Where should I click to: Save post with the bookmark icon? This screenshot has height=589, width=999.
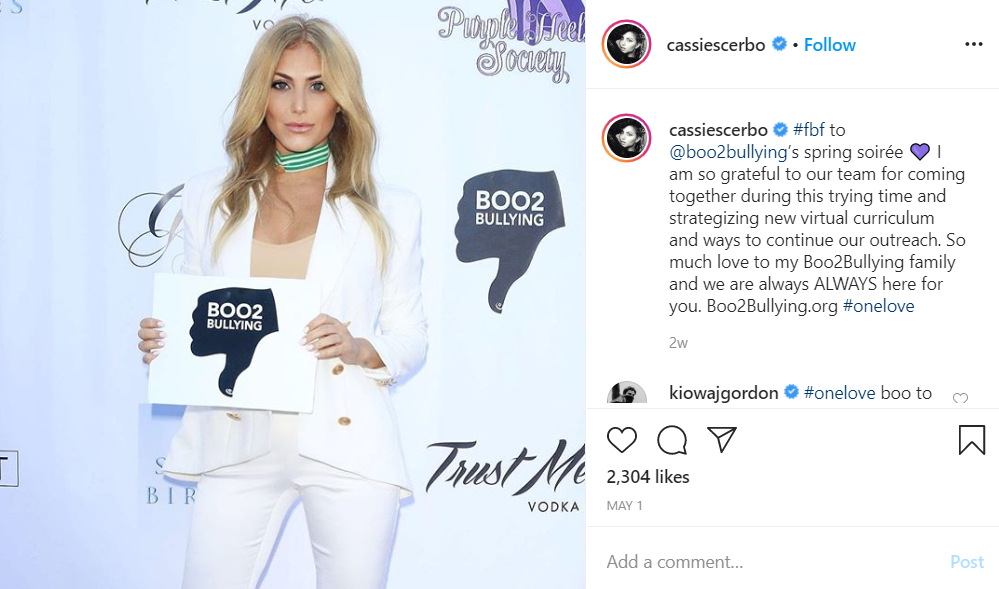972,440
